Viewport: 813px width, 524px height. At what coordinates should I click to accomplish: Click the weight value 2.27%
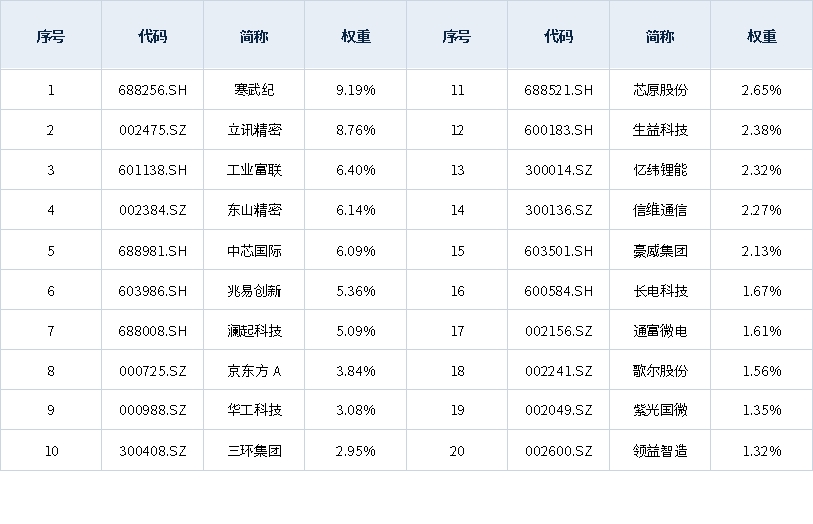point(762,210)
